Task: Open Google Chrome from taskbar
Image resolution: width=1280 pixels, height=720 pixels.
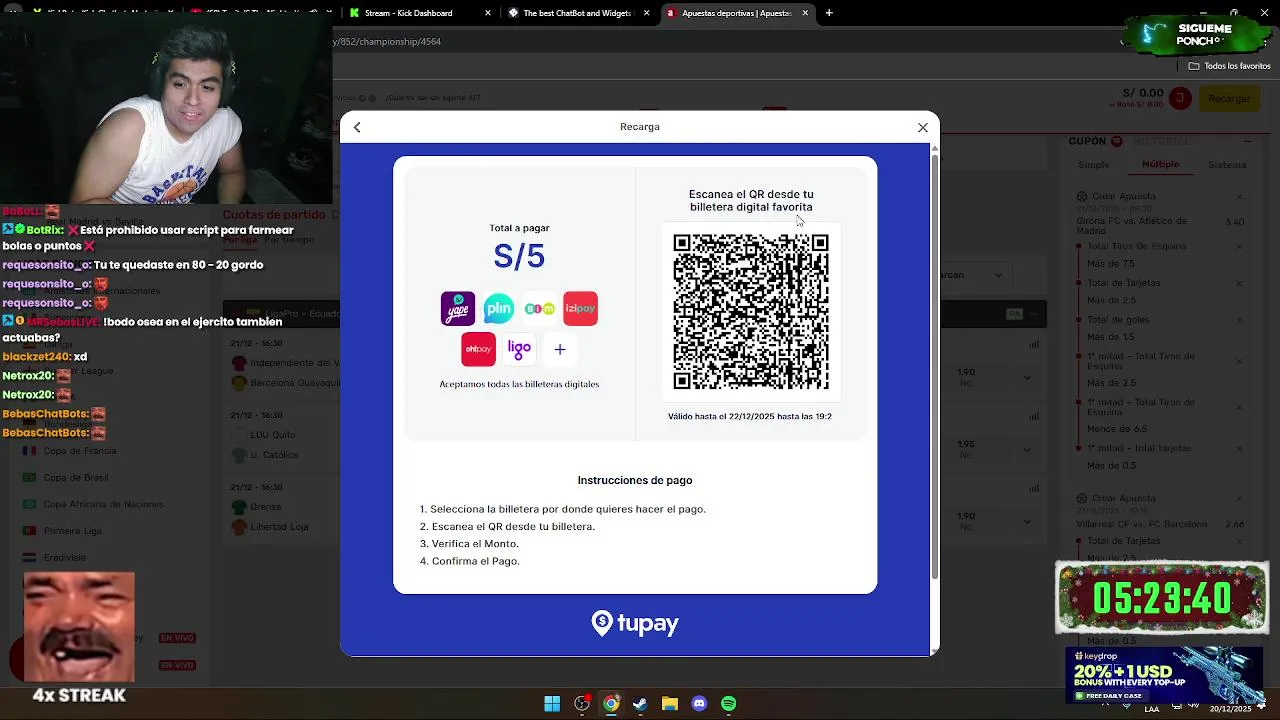Action: click(x=611, y=704)
